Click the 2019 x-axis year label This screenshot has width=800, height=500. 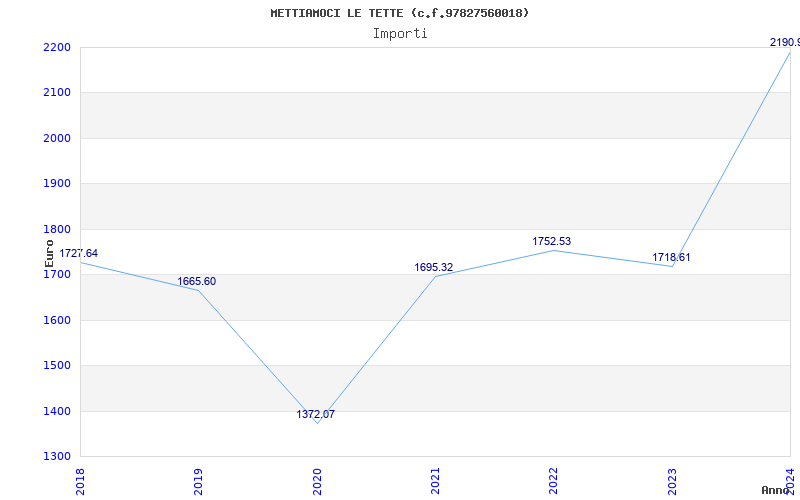tap(199, 479)
